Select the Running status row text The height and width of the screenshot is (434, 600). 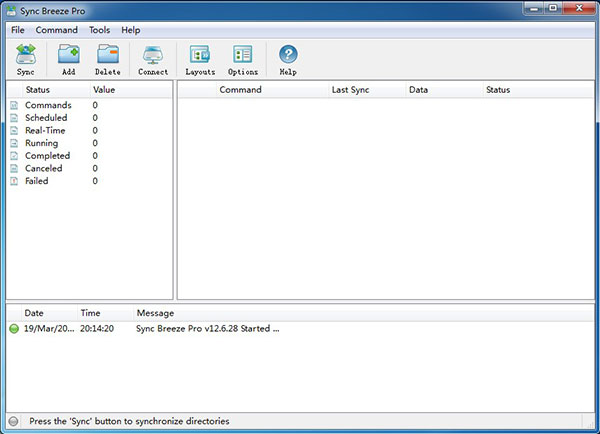(x=42, y=144)
